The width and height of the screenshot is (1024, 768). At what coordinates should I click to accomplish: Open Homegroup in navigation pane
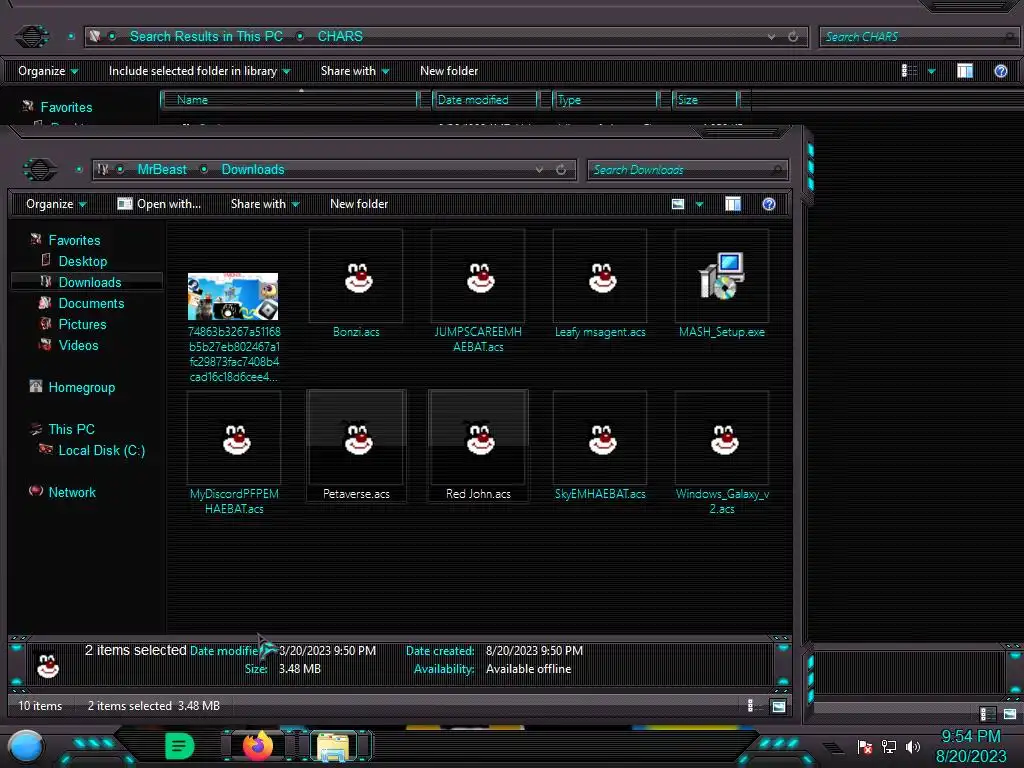81,387
